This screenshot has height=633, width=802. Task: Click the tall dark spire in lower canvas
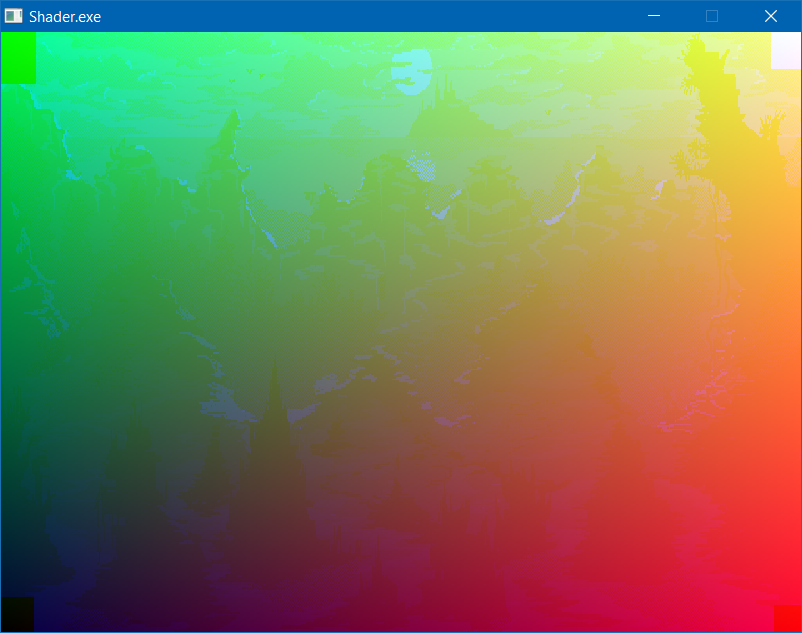pyautogui.click(x=274, y=420)
